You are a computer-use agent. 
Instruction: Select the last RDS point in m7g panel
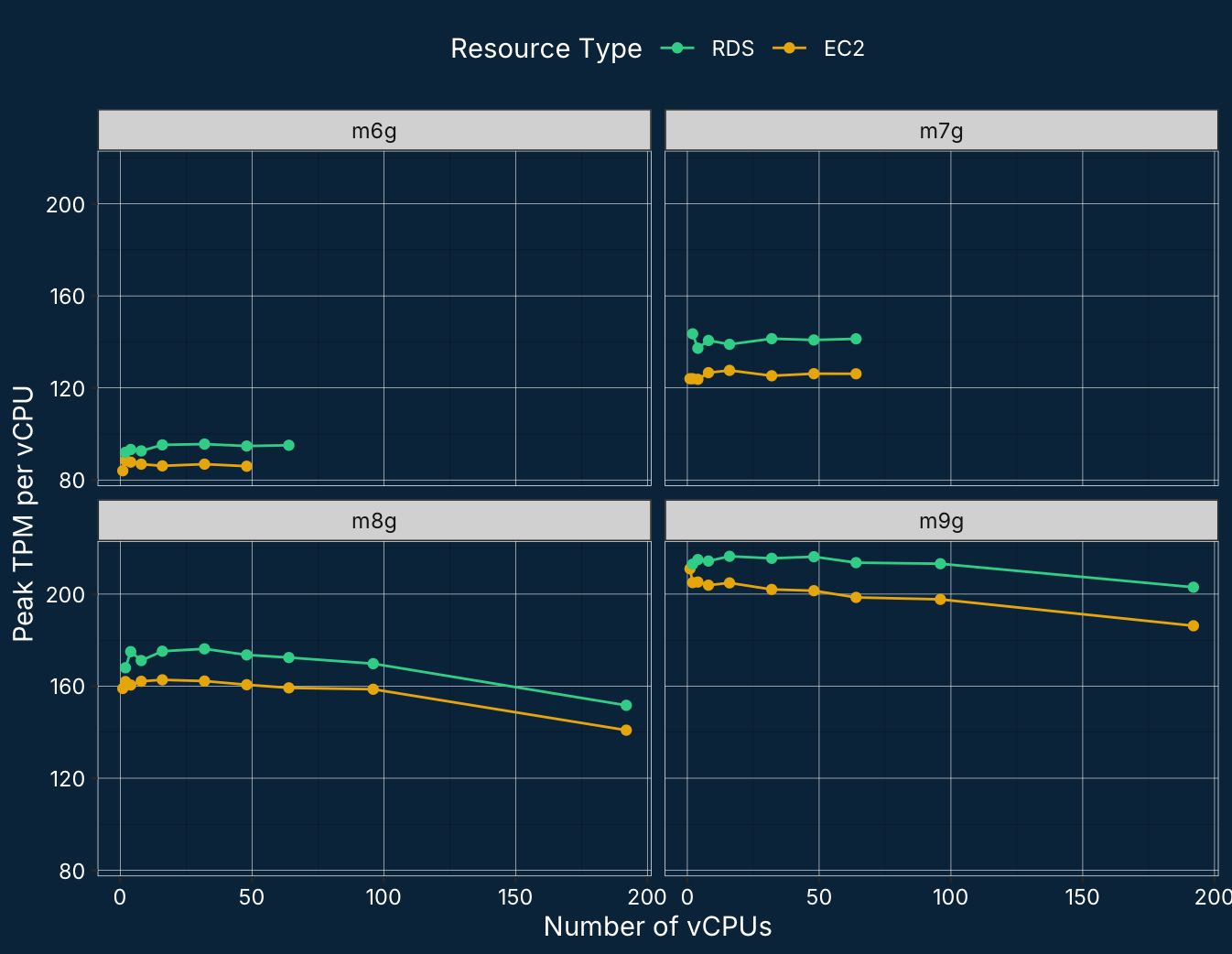(x=856, y=339)
